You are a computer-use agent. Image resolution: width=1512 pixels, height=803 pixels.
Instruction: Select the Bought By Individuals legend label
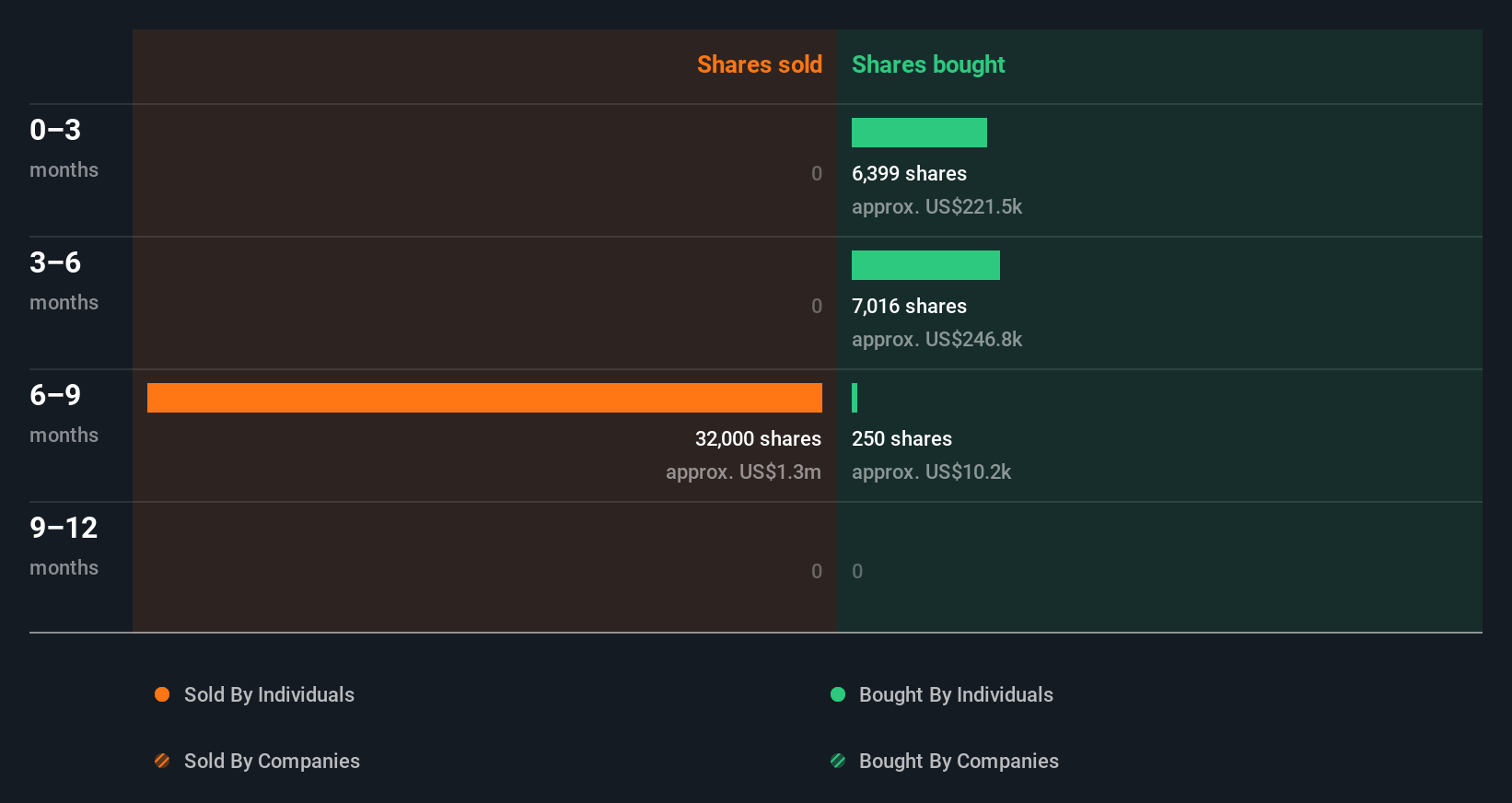click(x=956, y=695)
